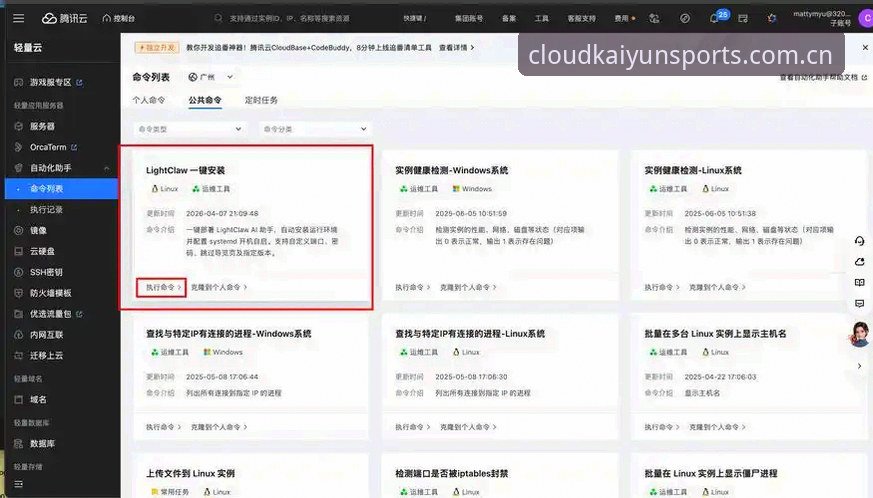This screenshot has width=873, height=498.
Task: Click the 域名 sidebar icon
Action: pos(18,399)
